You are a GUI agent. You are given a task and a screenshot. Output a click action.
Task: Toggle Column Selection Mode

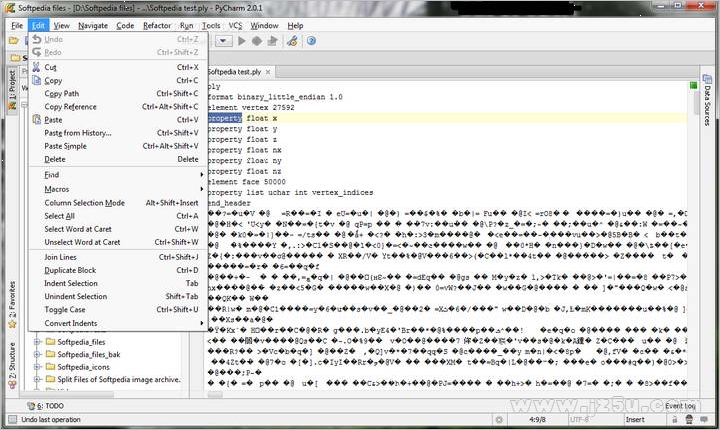click(118, 203)
